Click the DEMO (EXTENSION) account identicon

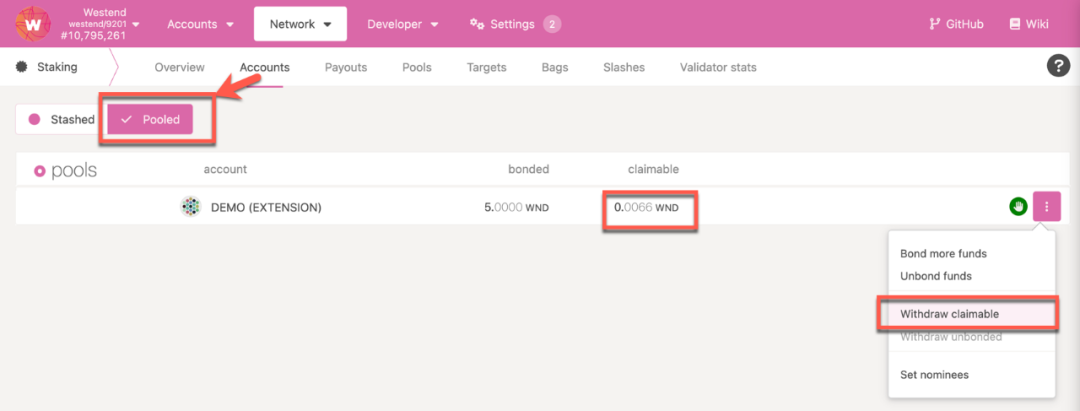(191, 207)
